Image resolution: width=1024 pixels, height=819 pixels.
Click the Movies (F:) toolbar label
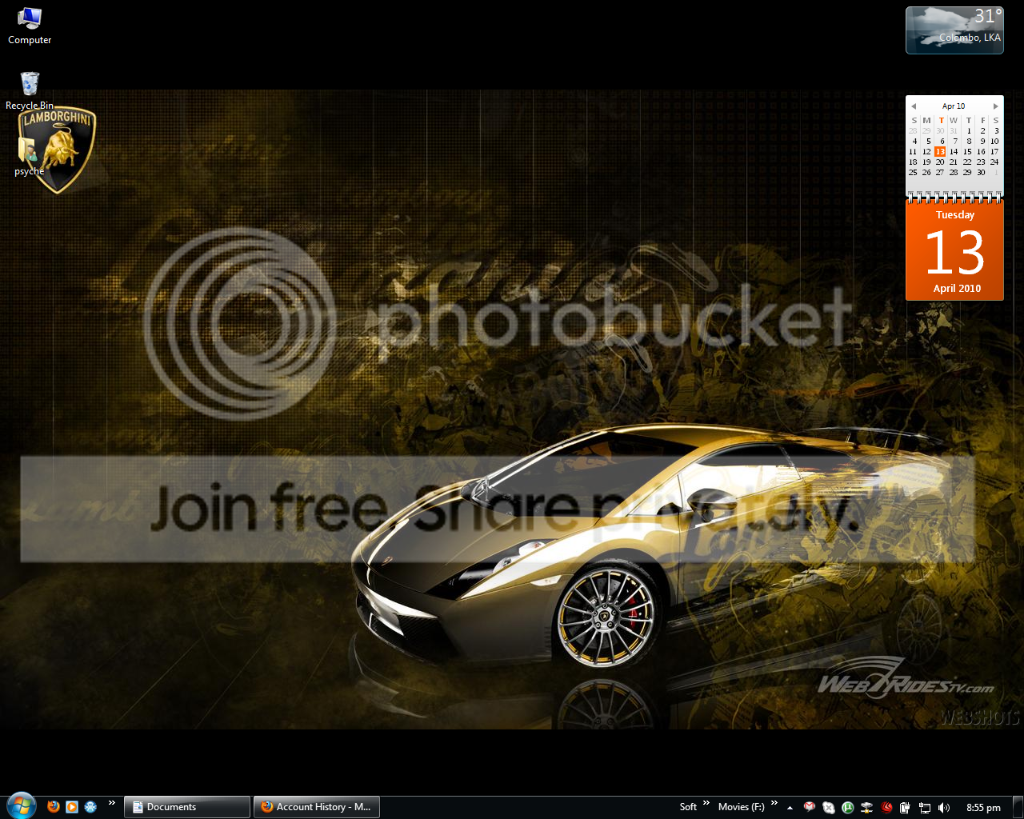tap(741, 807)
